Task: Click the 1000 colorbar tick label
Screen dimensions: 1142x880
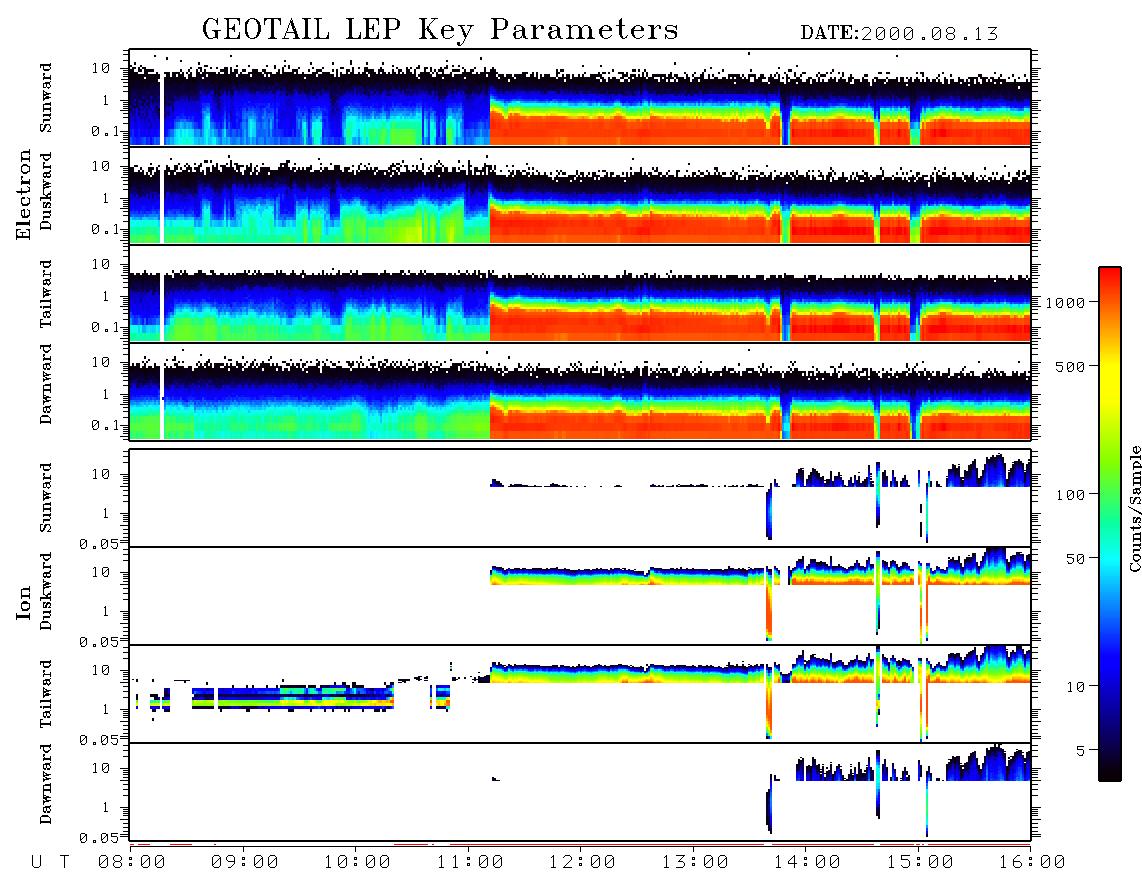Action: pos(1066,303)
